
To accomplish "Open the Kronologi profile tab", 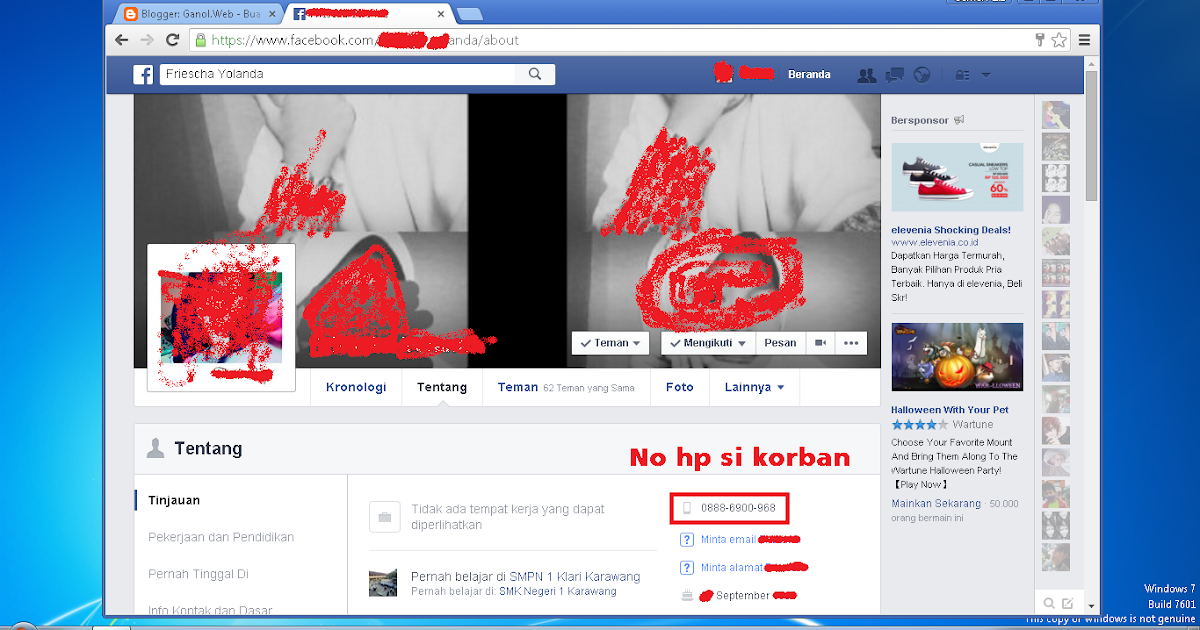I will [356, 387].
